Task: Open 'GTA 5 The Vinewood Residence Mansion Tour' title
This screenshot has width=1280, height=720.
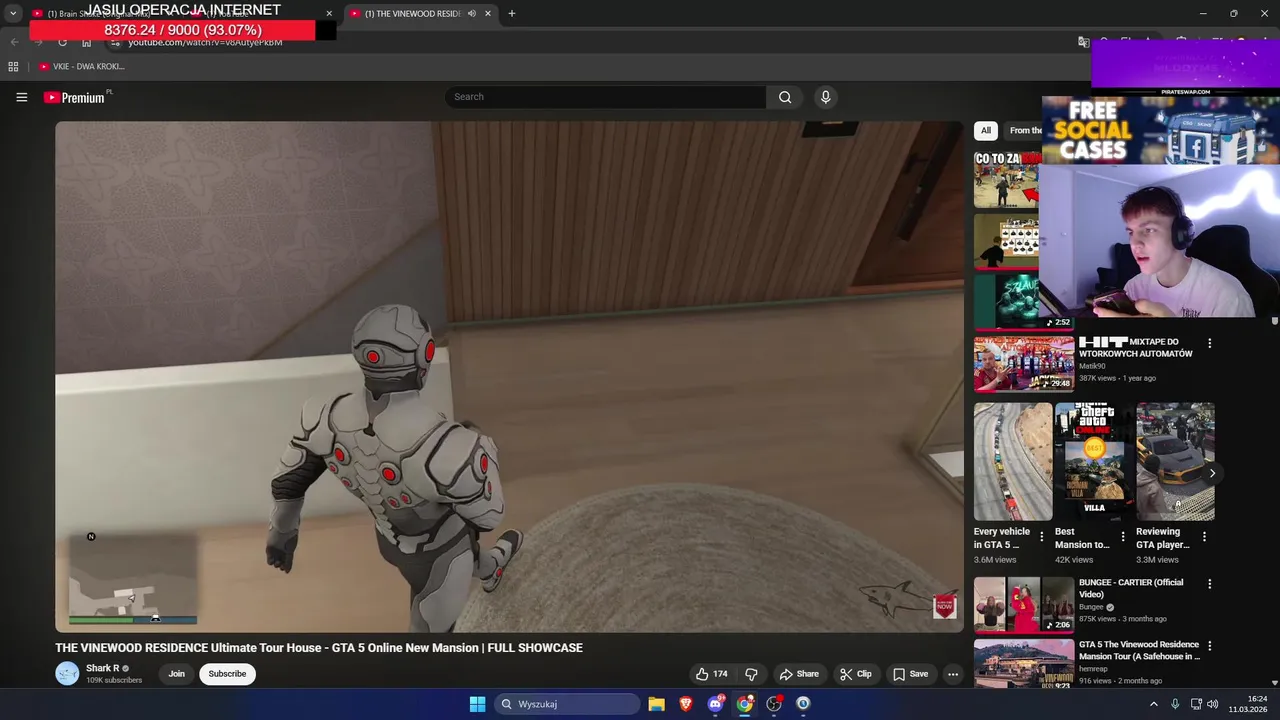Action: coord(1139,650)
